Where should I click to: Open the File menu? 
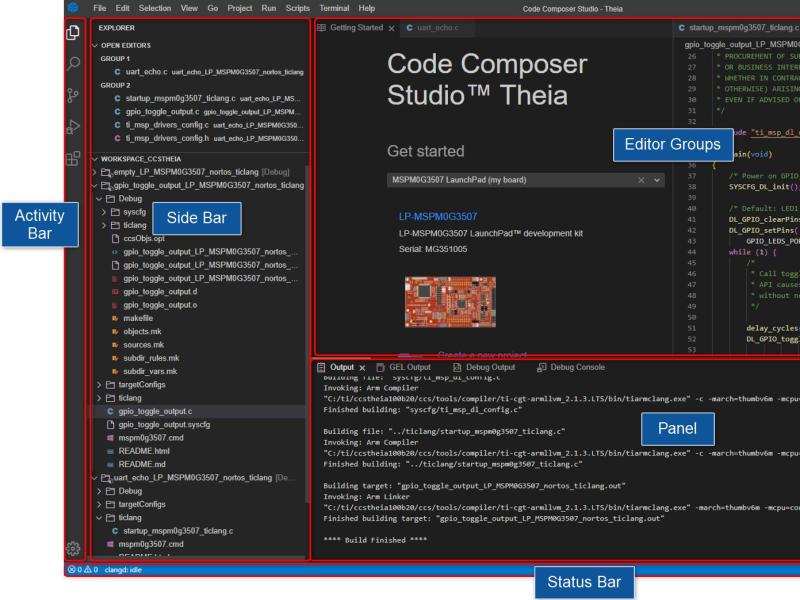click(99, 8)
